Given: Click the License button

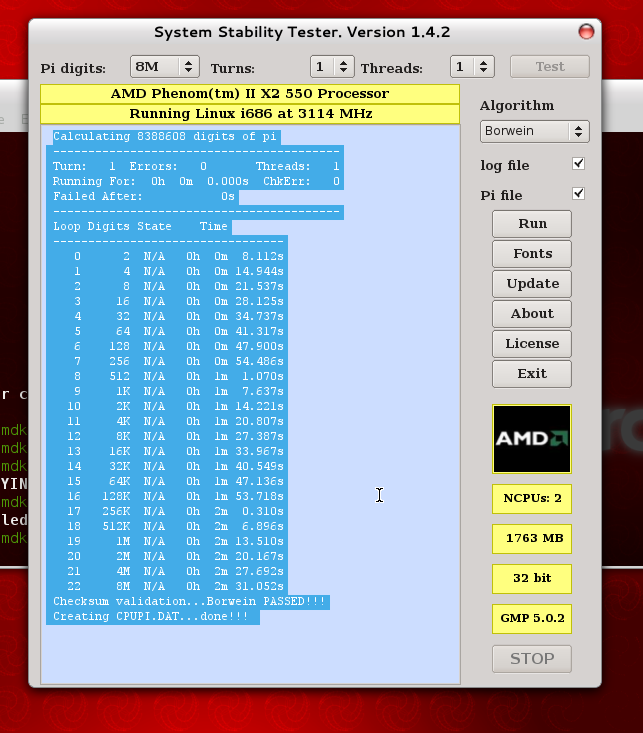Looking at the screenshot, I should click(532, 343).
